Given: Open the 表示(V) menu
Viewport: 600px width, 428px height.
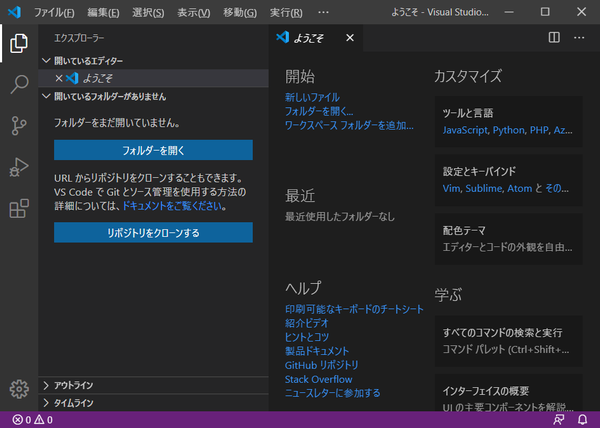Looking at the screenshot, I should point(193,12).
